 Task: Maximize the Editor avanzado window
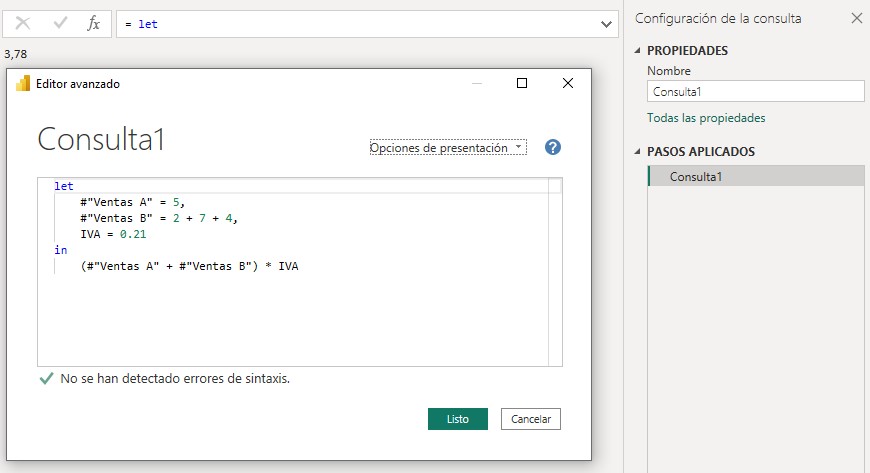tap(522, 83)
